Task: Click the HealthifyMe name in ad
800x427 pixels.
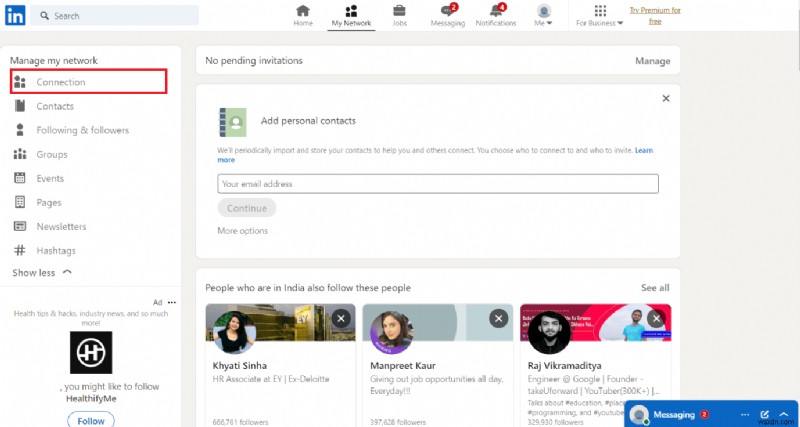Action: [91, 399]
